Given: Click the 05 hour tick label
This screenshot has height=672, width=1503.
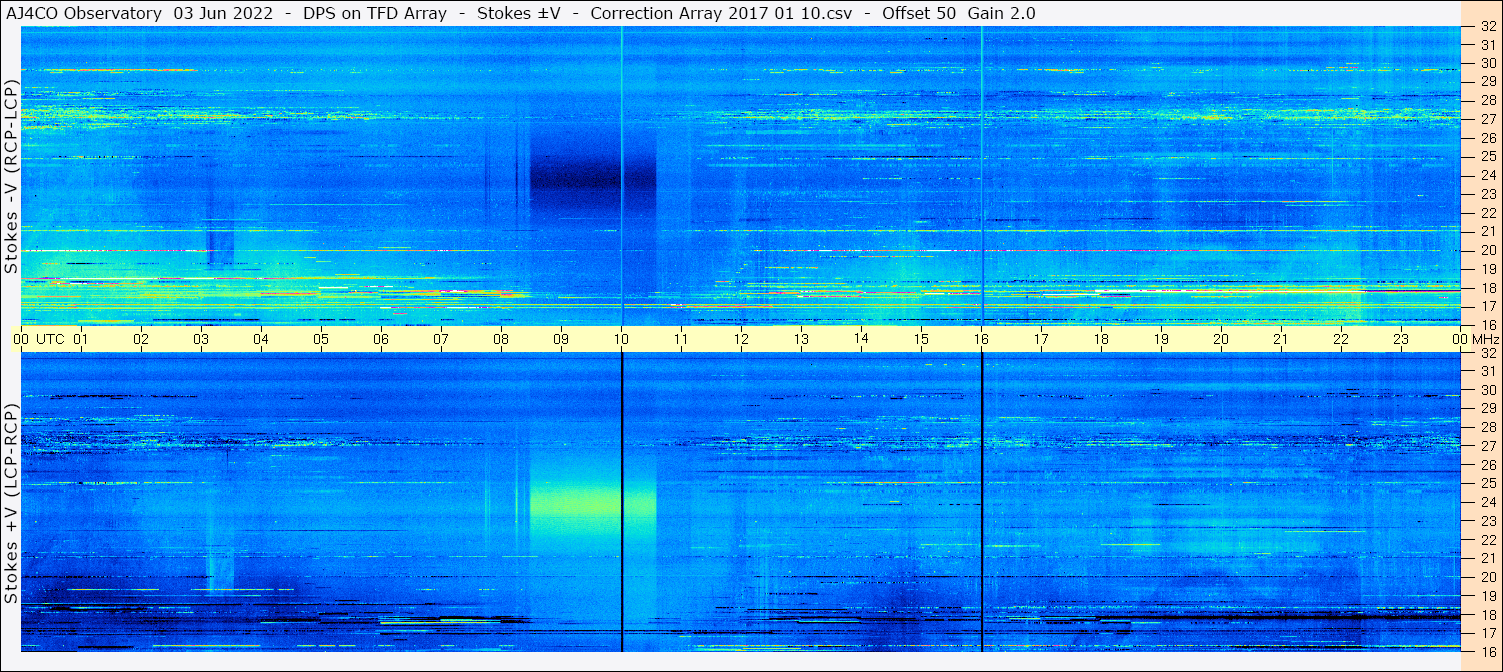Looking at the screenshot, I should (321, 339).
